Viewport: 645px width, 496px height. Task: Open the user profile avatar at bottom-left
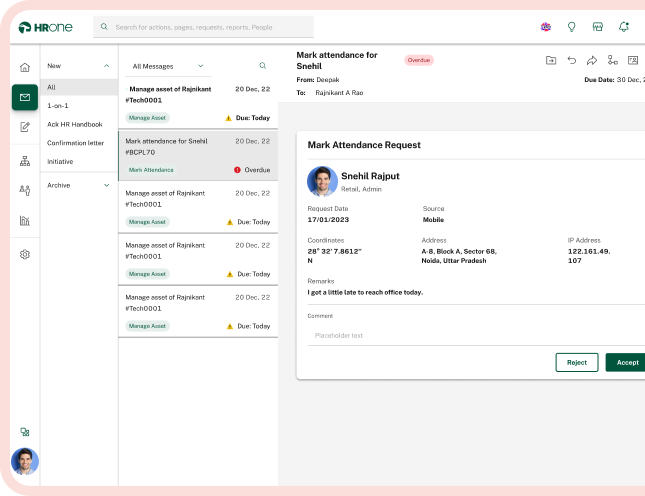[25, 460]
